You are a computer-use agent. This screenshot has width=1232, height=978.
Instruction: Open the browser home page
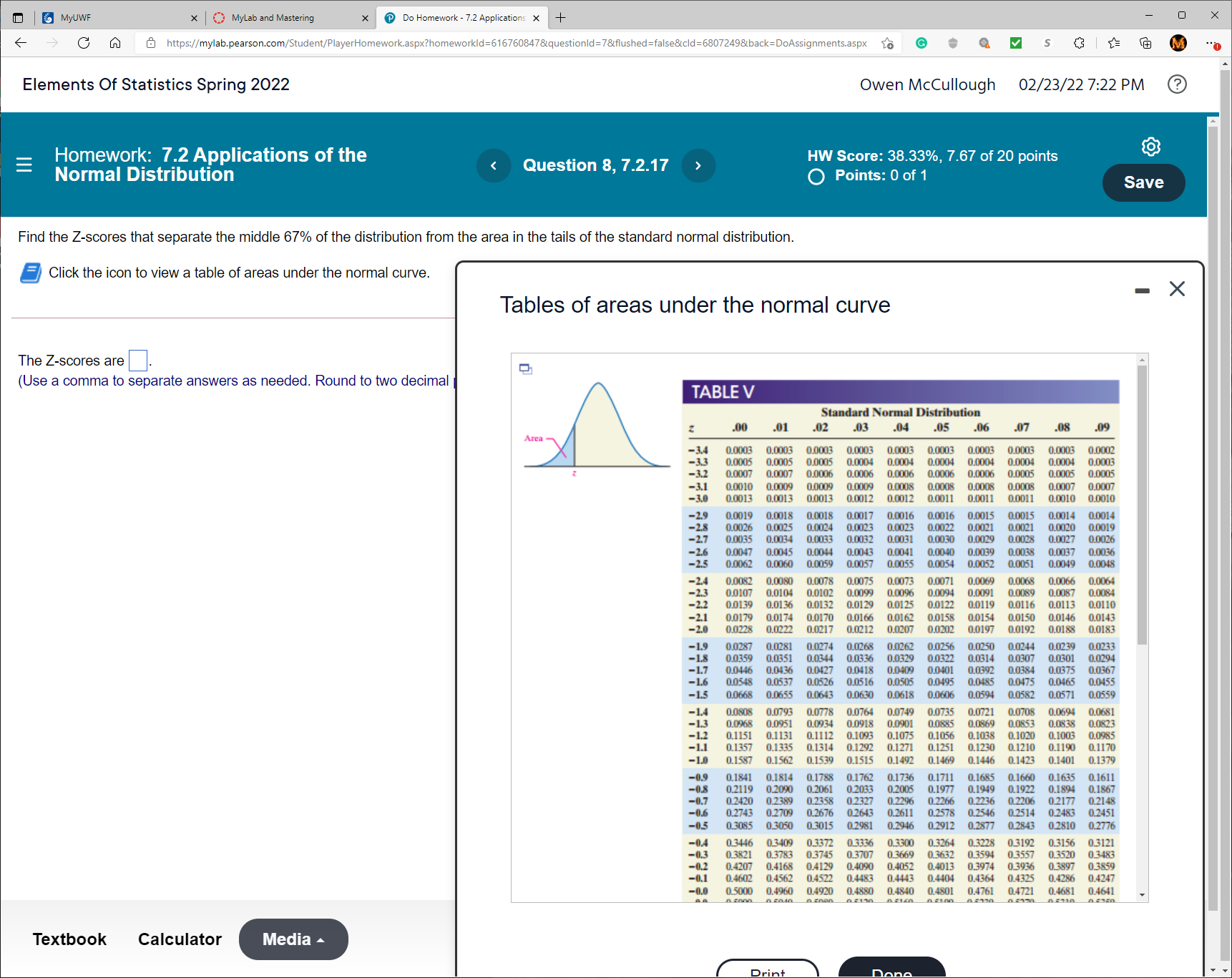coord(115,43)
